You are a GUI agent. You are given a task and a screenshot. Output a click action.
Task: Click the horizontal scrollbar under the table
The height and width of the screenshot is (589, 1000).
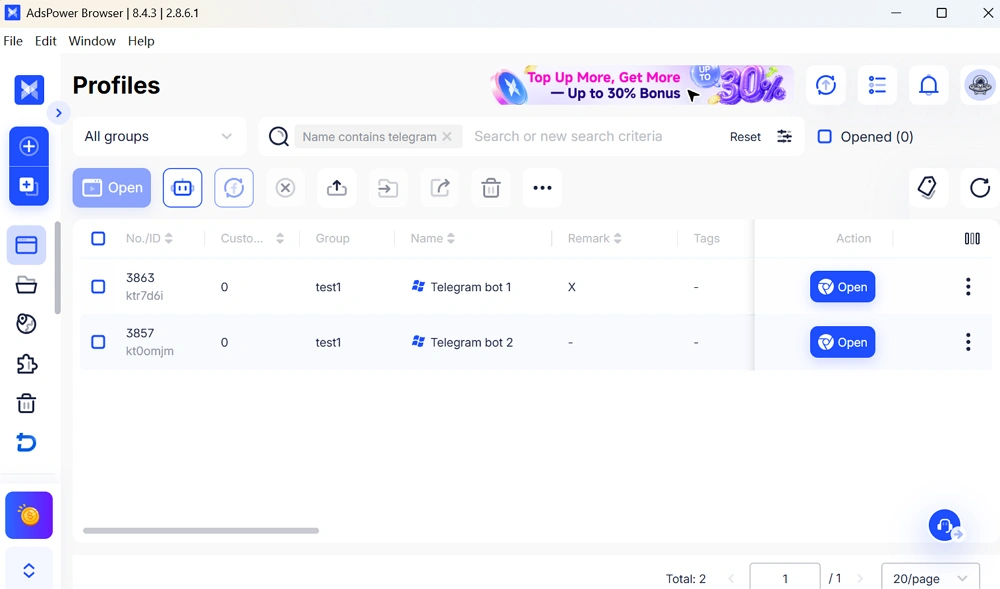(201, 530)
